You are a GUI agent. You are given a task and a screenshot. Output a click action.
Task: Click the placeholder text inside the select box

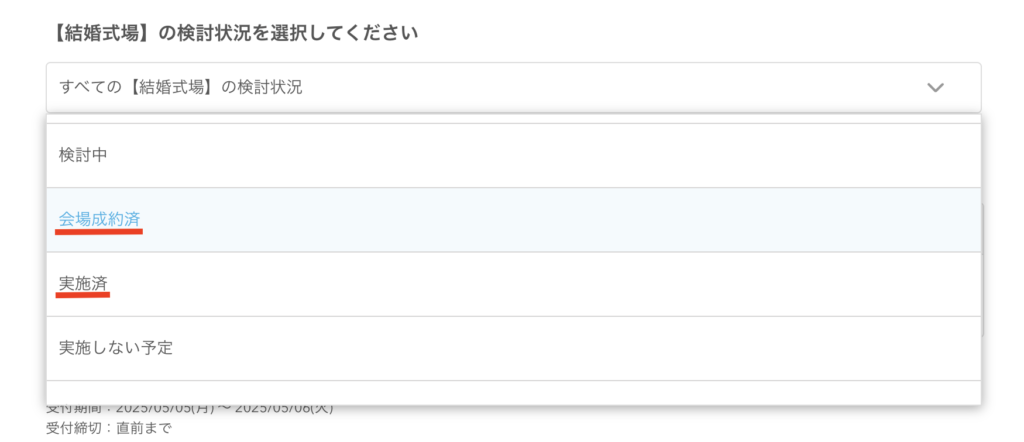click(x=181, y=87)
